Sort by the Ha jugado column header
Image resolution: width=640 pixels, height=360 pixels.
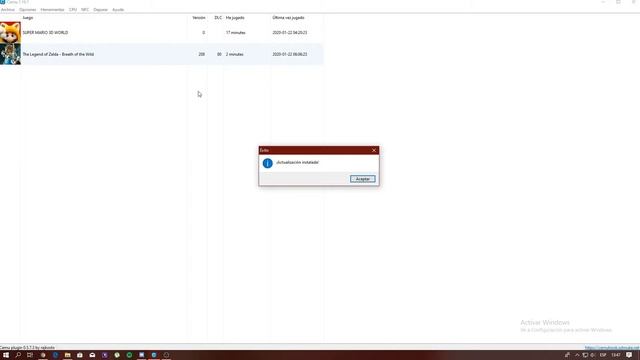coord(235,18)
